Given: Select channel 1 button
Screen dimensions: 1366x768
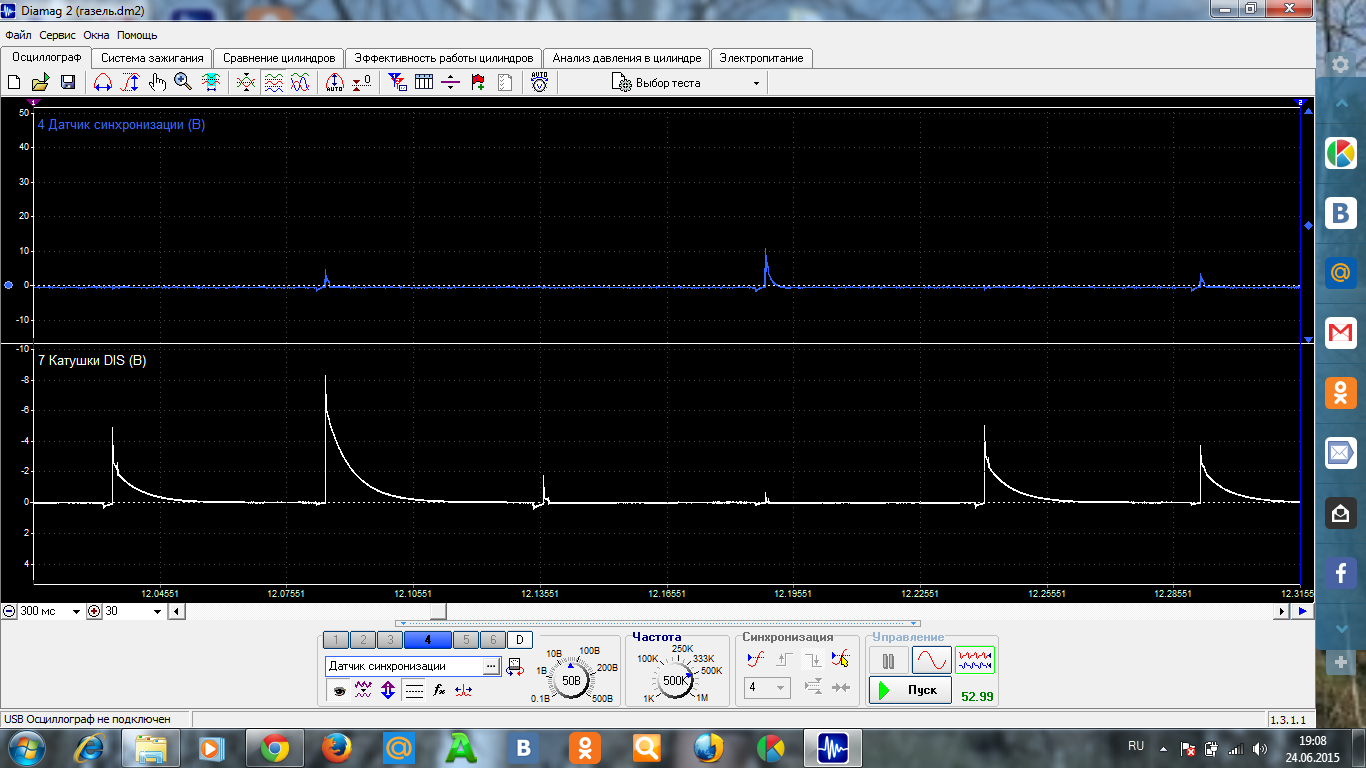Looking at the screenshot, I should (336, 640).
